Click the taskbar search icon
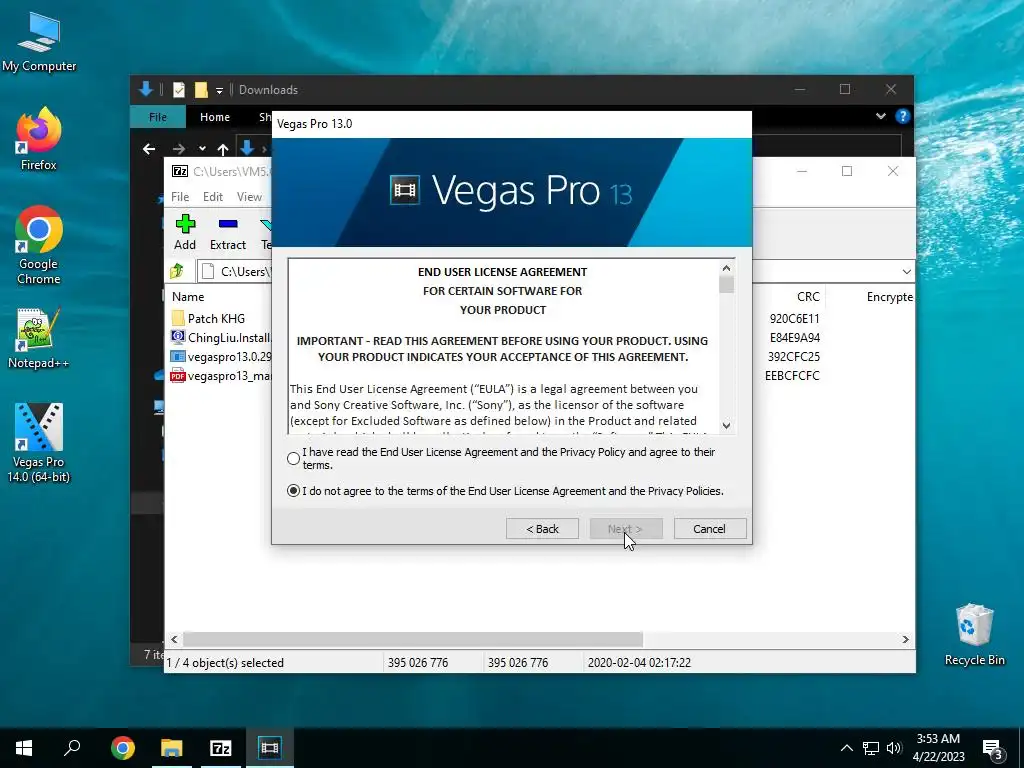1024x768 pixels. pos(72,748)
